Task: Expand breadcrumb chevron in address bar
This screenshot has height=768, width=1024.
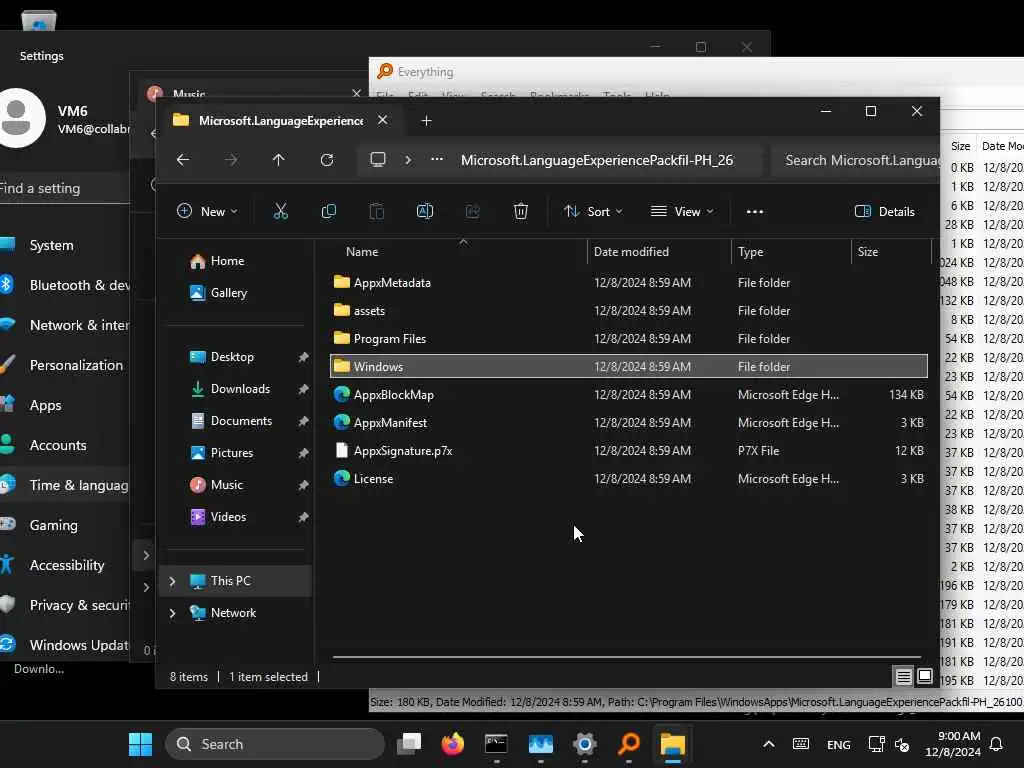Action: coord(408,159)
